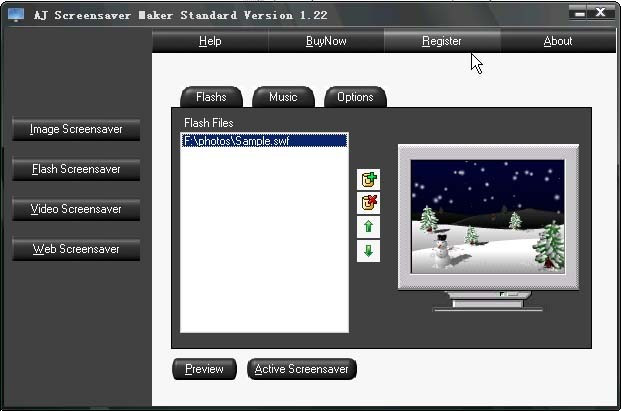Select F:\photos\Sample.swf in the list
This screenshot has width=621, height=411.
click(264, 141)
